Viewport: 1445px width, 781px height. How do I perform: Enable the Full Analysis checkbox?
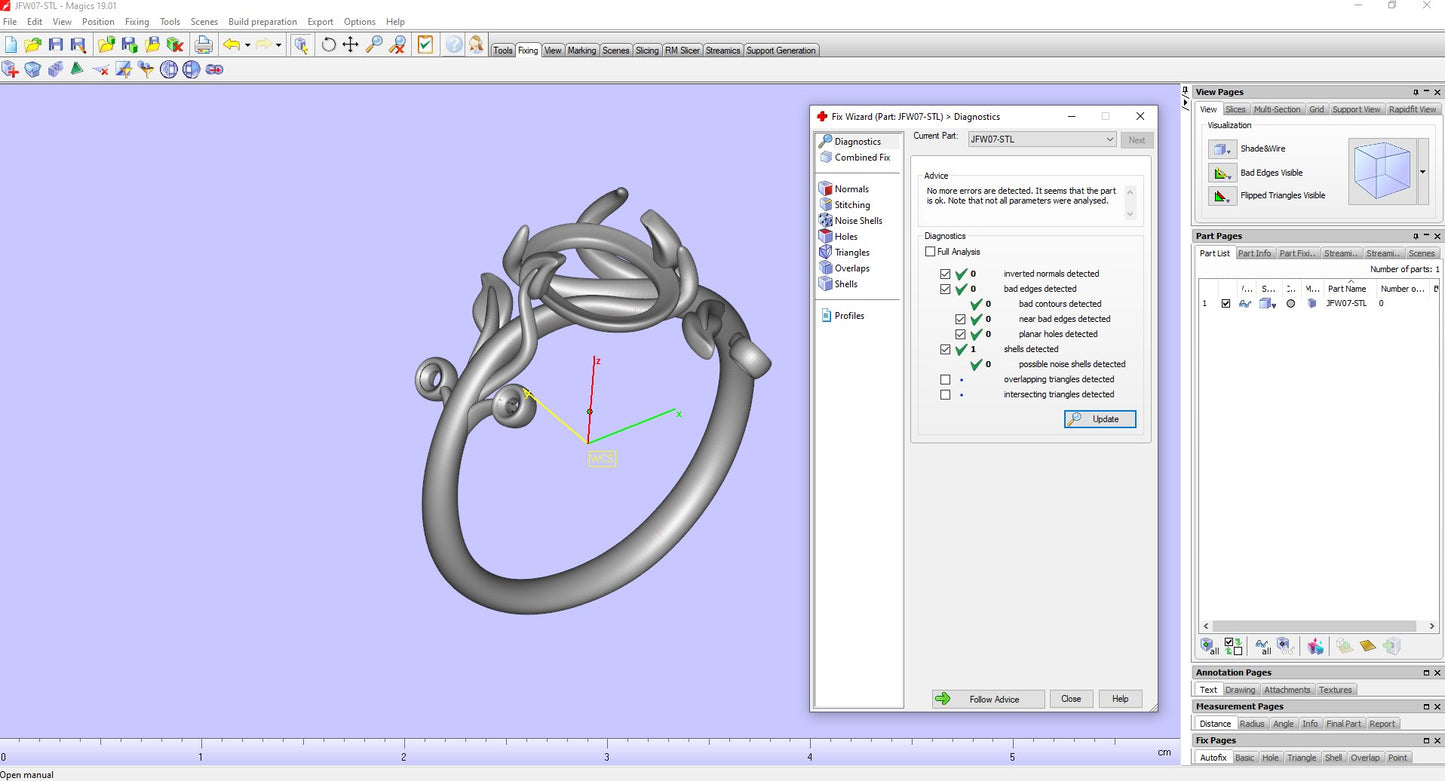coord(931,252)
